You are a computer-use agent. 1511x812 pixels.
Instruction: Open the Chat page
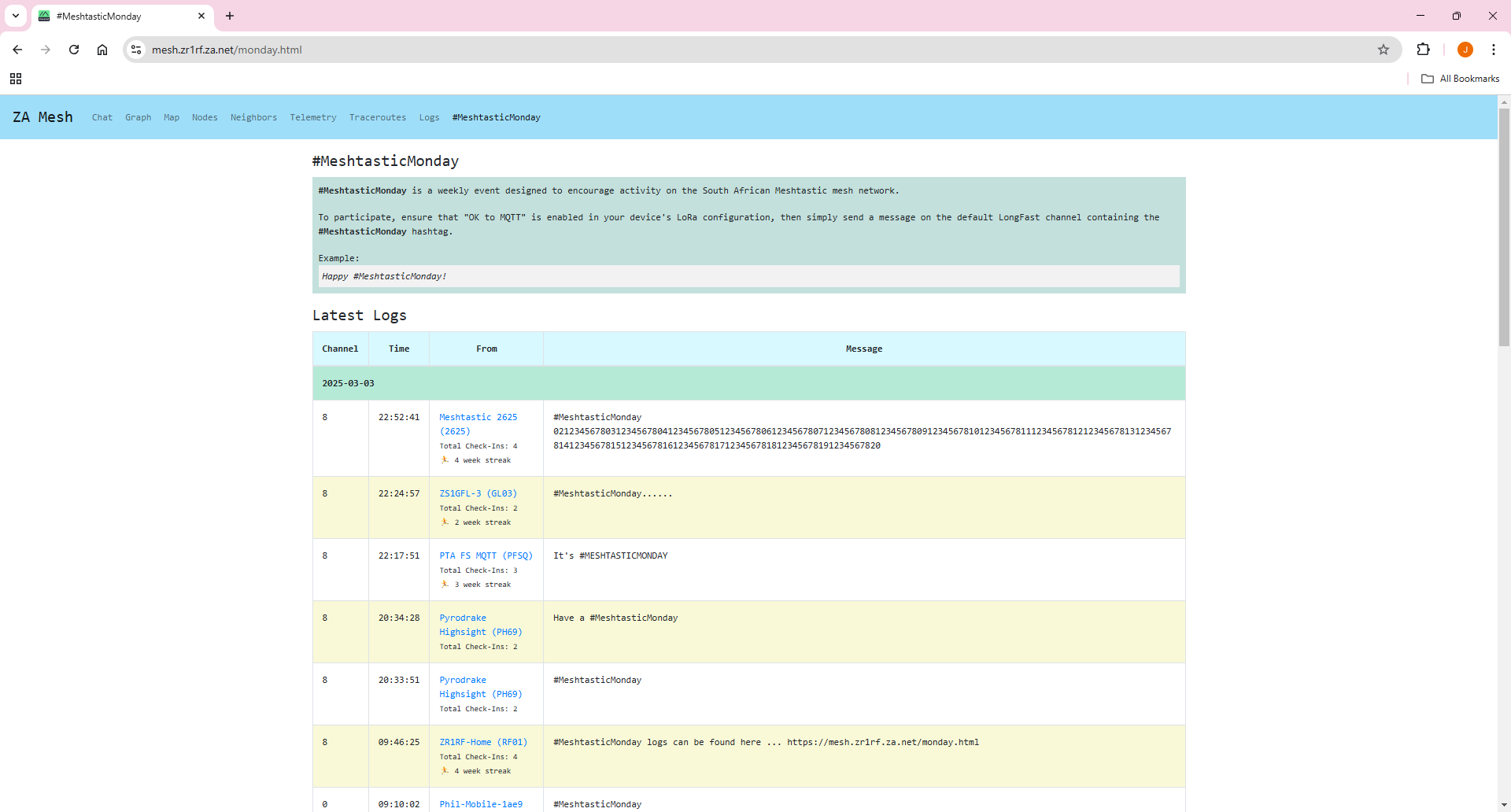[102, 117]
